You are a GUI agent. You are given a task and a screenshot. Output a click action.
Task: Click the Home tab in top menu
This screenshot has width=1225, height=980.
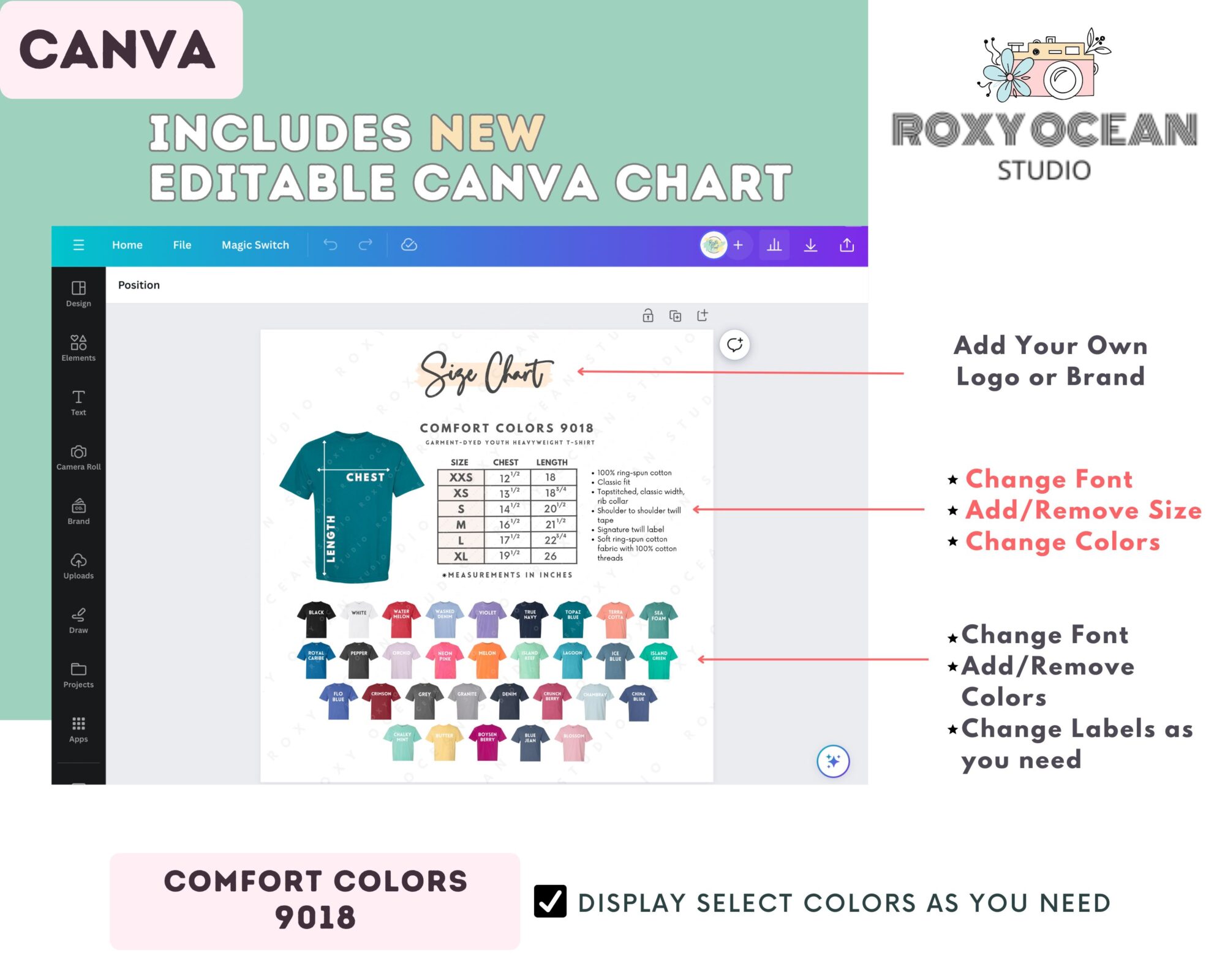[127, 244]
